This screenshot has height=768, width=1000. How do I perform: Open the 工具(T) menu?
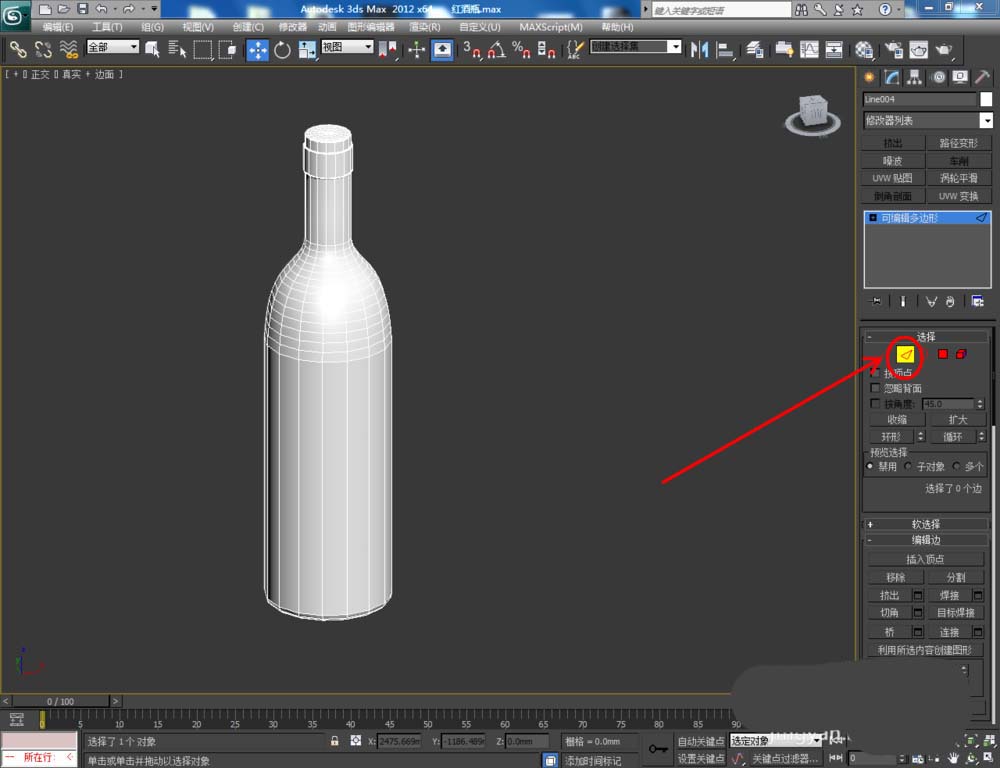pos(107,27)
